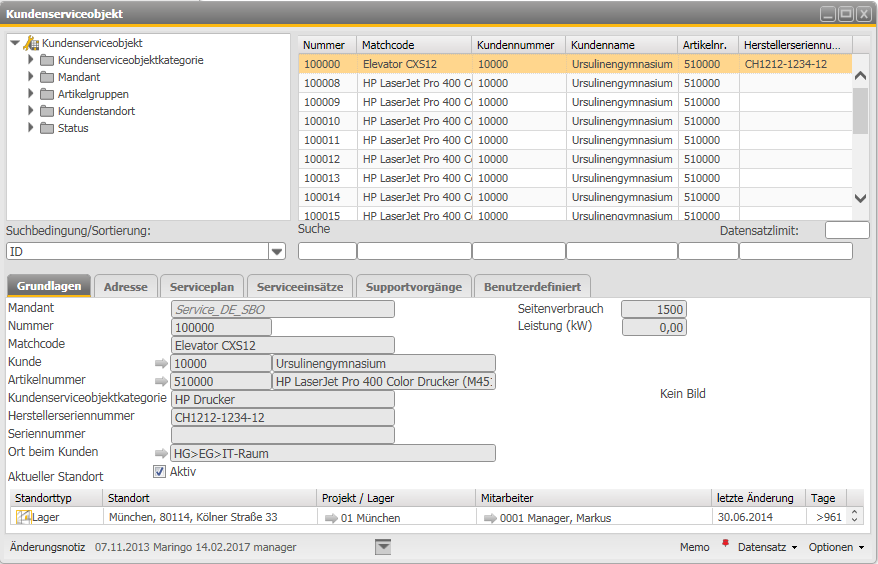Click the letzte Änderung date 30.06.2014
This screenshot has height=564, width=878.
759,516
